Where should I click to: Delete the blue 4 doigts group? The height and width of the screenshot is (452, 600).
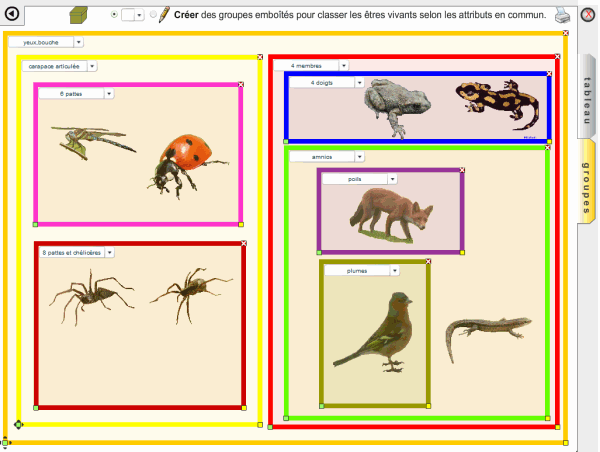(x=549, y=73)
